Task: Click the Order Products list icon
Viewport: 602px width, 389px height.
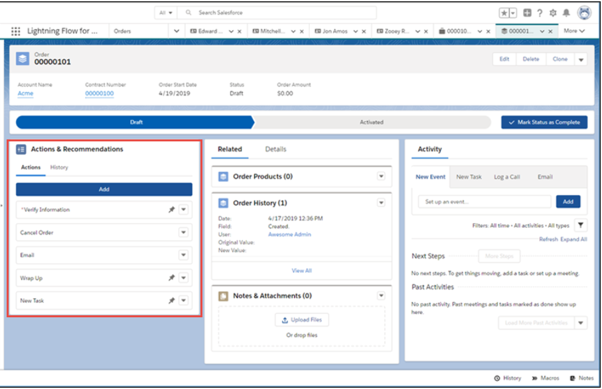Action: 223,177
